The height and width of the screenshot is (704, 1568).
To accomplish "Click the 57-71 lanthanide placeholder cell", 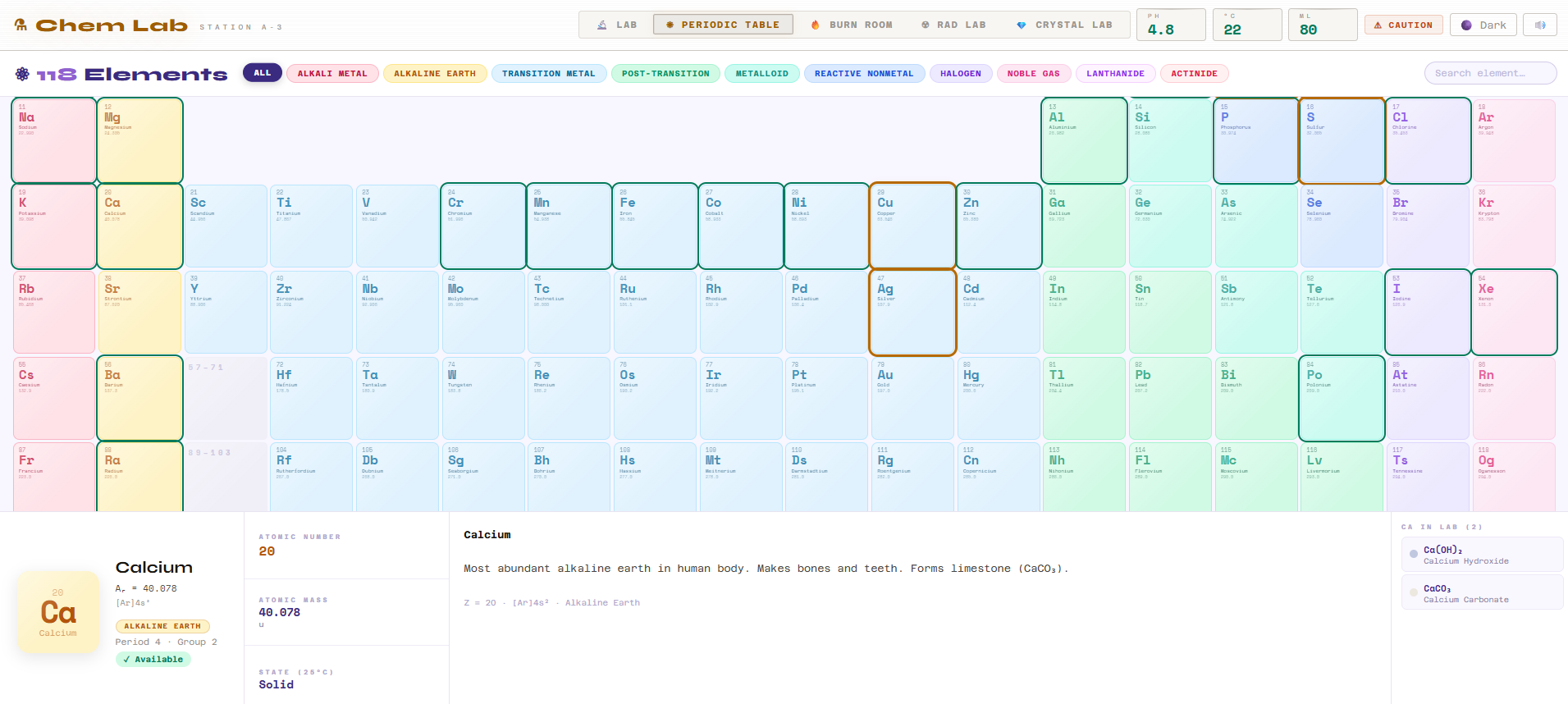I will [x=226, y=398].
